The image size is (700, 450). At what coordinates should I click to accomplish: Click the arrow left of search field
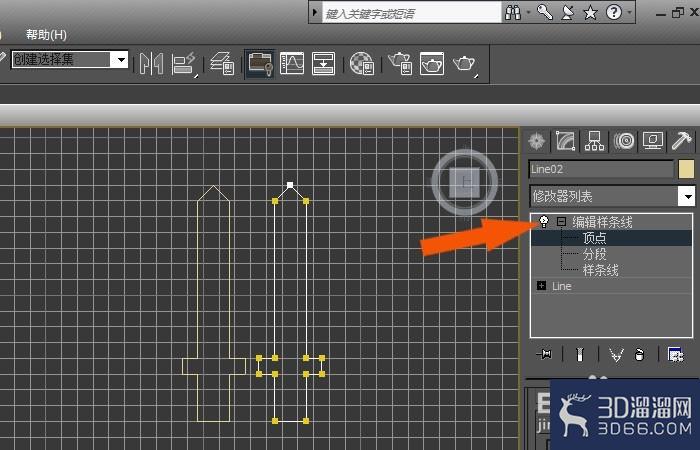point(315,12)
